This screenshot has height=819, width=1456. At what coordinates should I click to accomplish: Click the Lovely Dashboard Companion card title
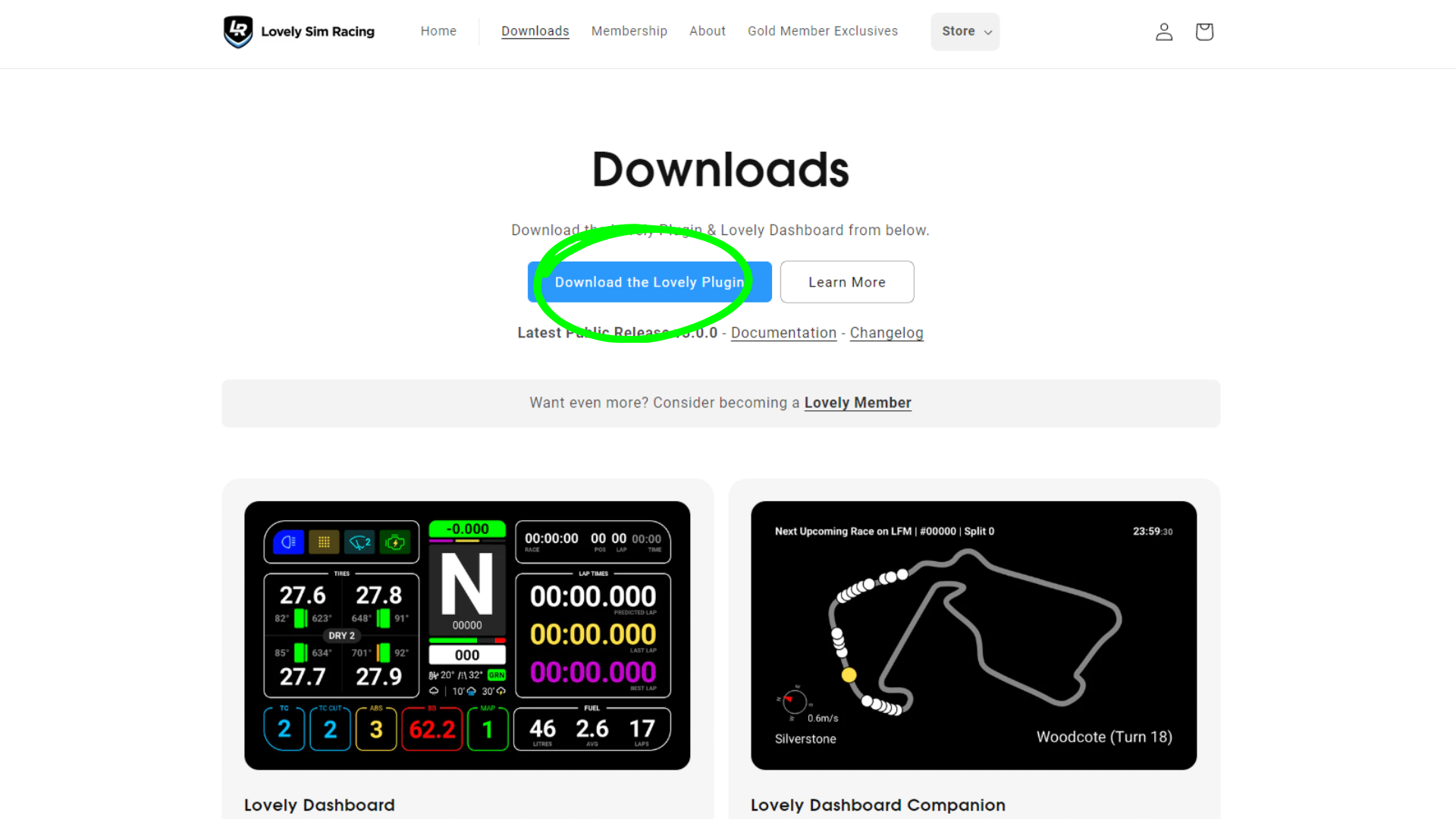click(x=878, y=805)
